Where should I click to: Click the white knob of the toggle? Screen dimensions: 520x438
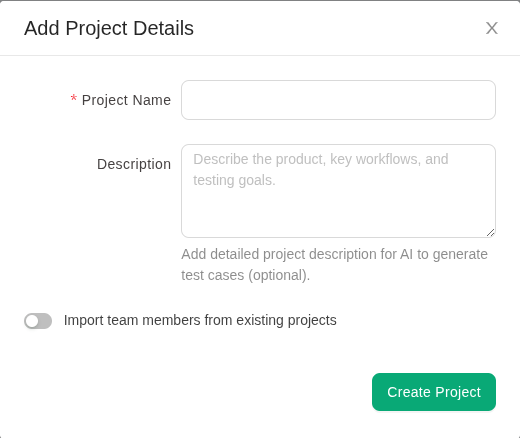click(32, 321)
